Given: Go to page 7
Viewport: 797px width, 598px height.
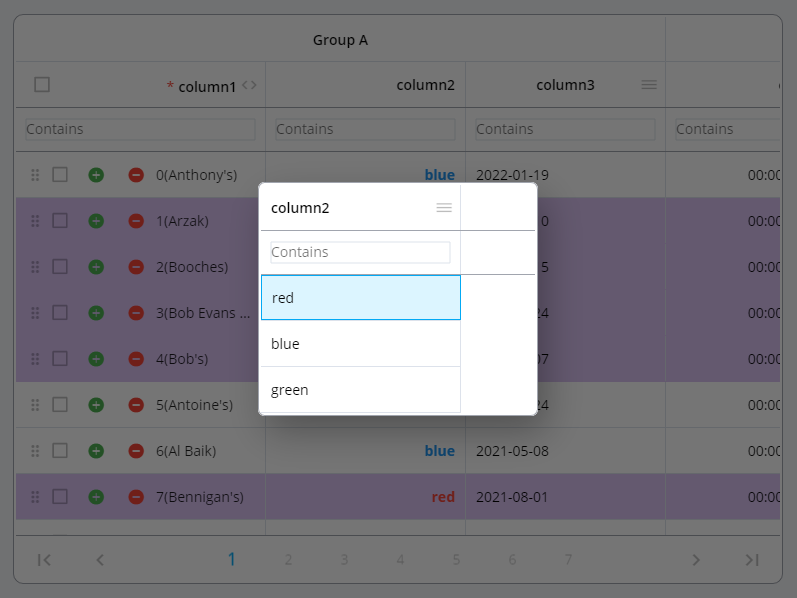Looking at the screenshot, I should (x=568, y=560).
